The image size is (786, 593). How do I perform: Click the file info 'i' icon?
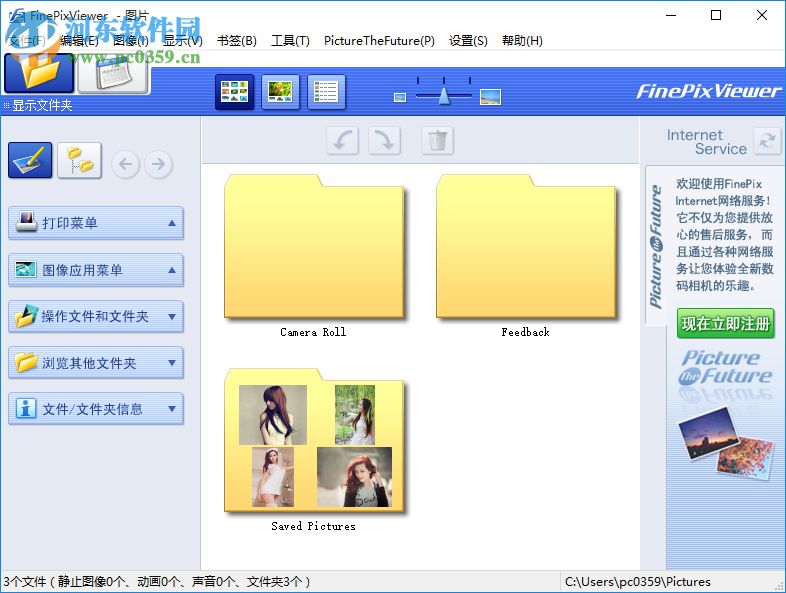point(26,409)
